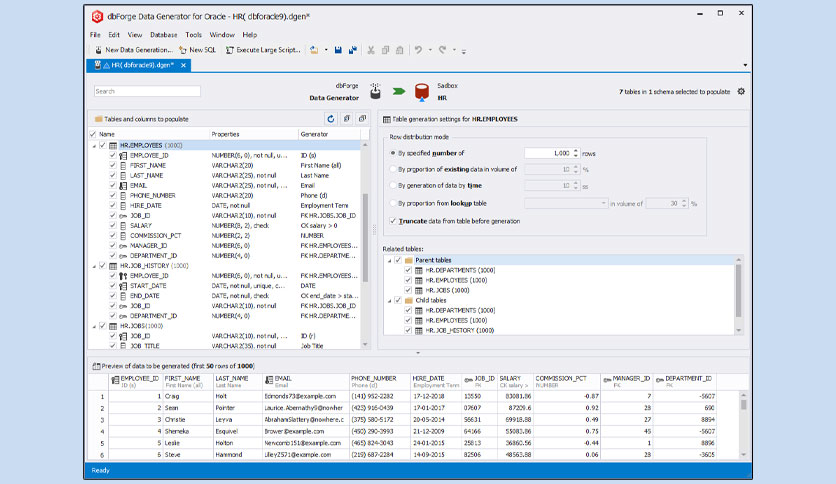836x484 pixels.
Task: Click the Open file toolbar icon
Action: [x=314, y=50]
